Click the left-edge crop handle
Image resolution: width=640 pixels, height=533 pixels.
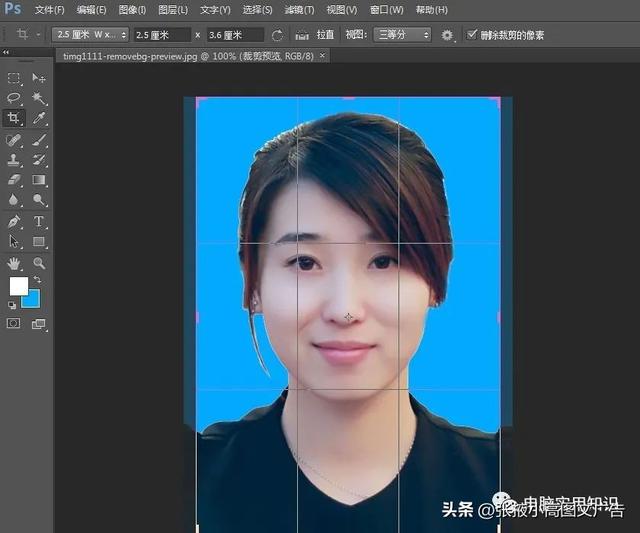(198, 317)
